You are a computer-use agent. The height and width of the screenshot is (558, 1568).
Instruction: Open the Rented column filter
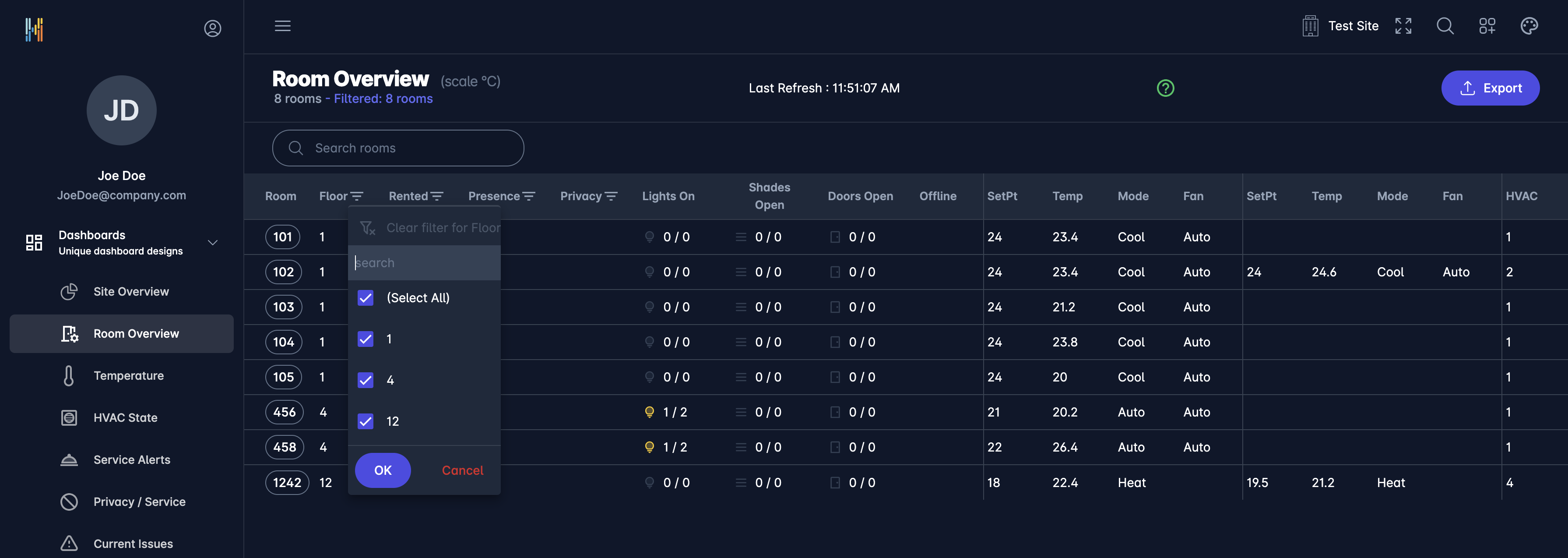(x=436, y=196)
